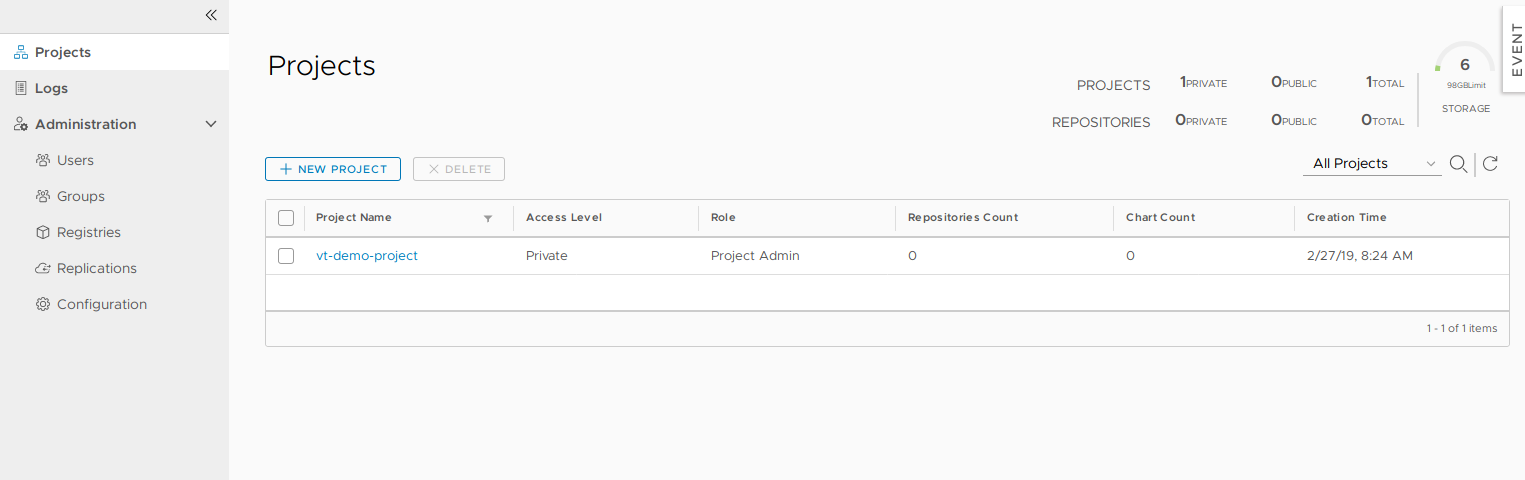Open the Event side panel tab
The width and height of the screenshot is (1525, 480).
click(x=1514, y=49)
